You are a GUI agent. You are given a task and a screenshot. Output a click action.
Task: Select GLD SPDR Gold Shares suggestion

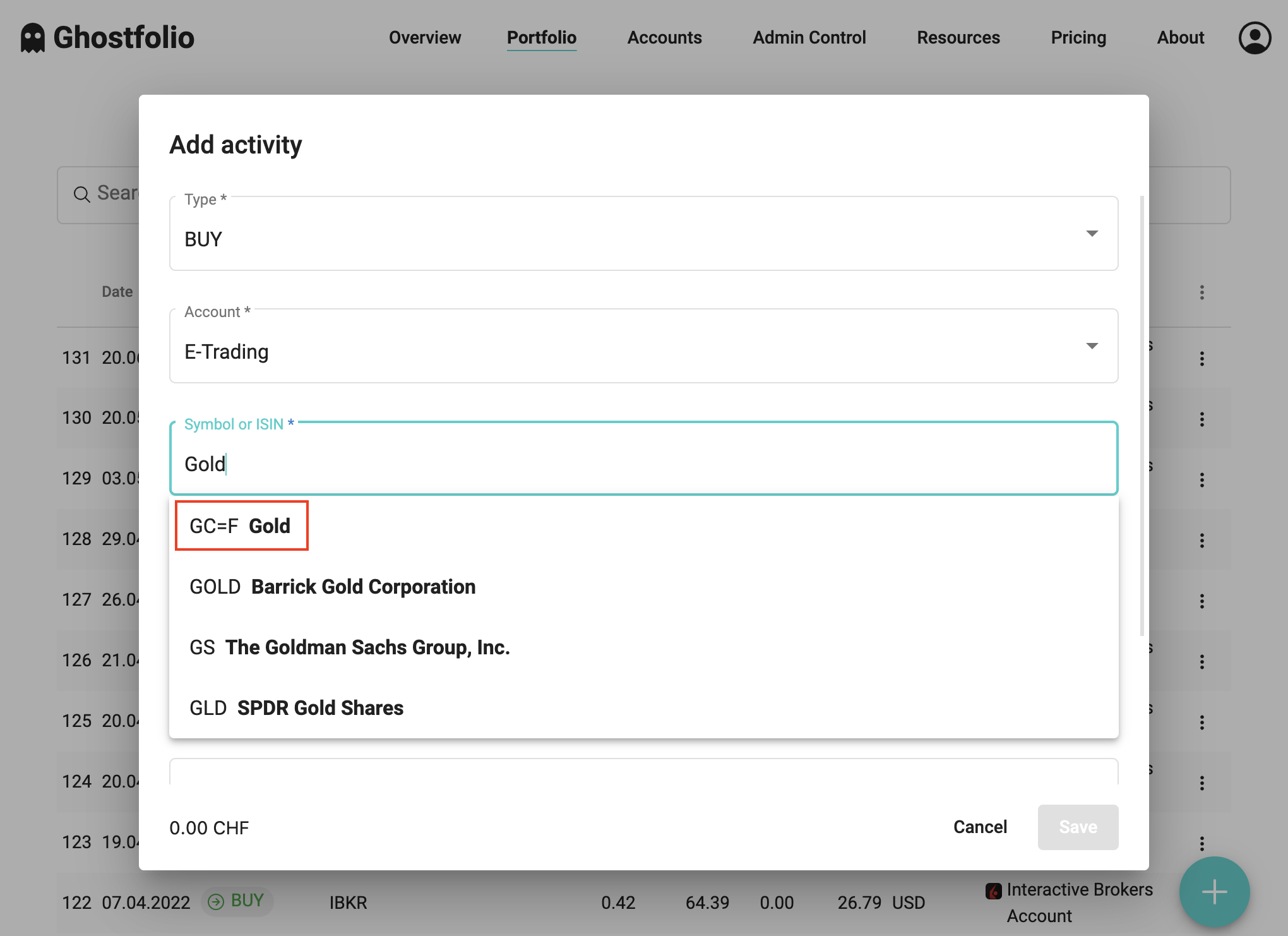296,707
